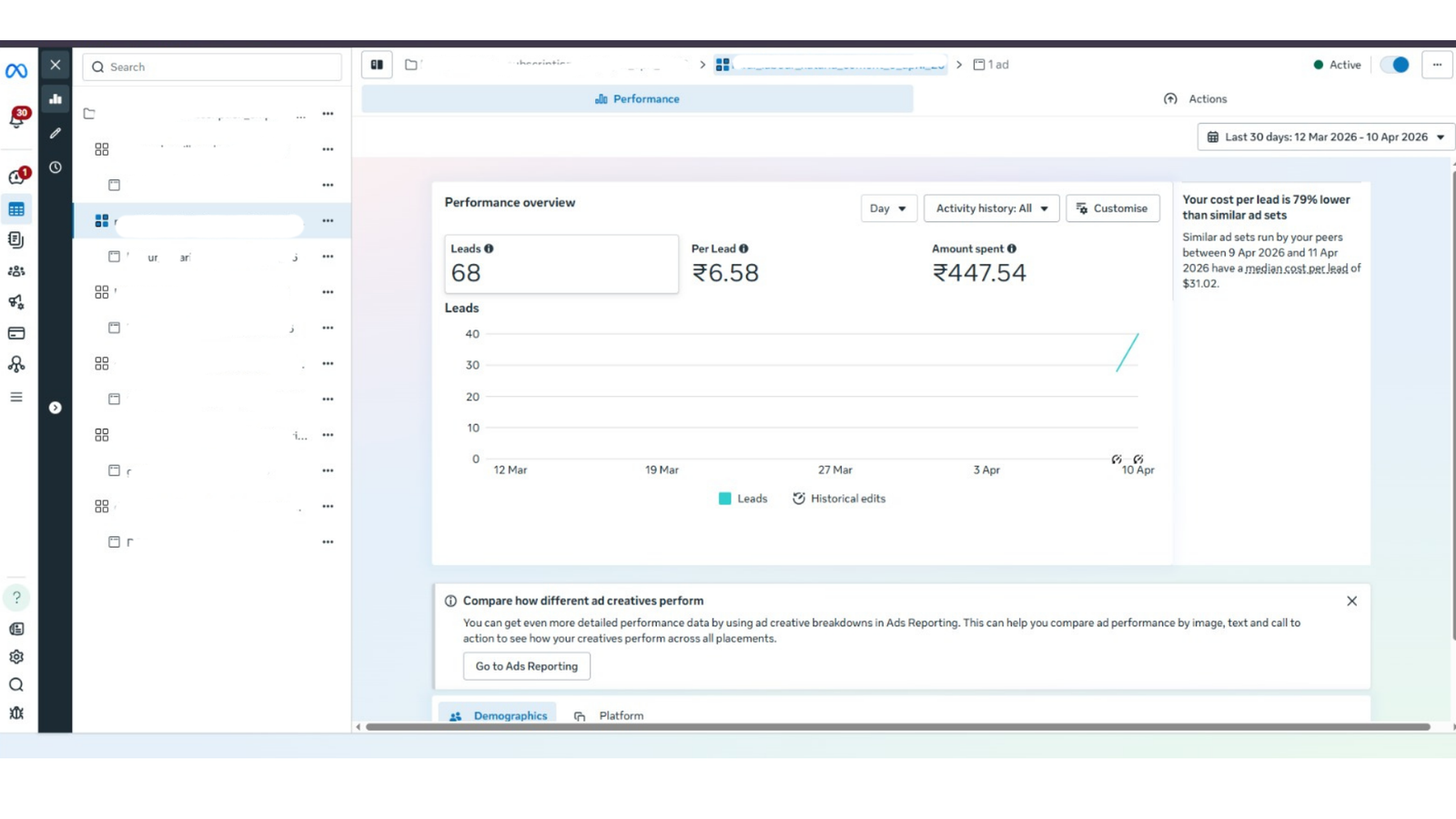This screenshot has height=819, width=1456.
Task: Click the Search input field
Action: (212, 66)
